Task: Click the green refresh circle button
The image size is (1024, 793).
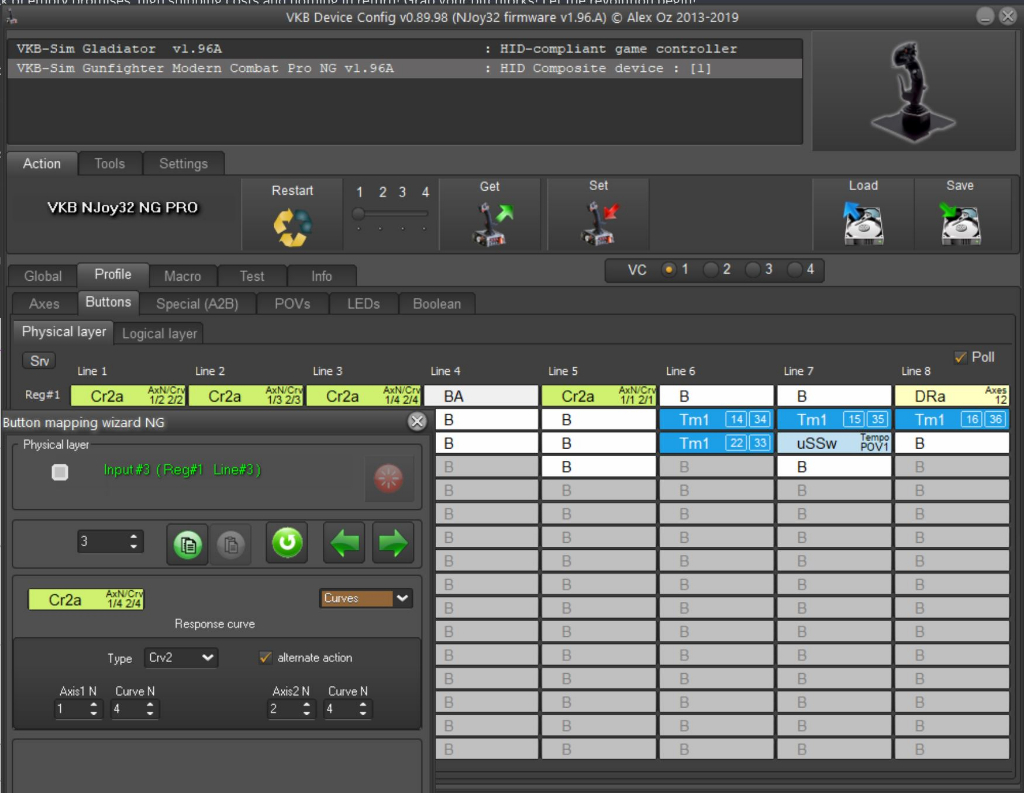Action: tap(287, 542)
